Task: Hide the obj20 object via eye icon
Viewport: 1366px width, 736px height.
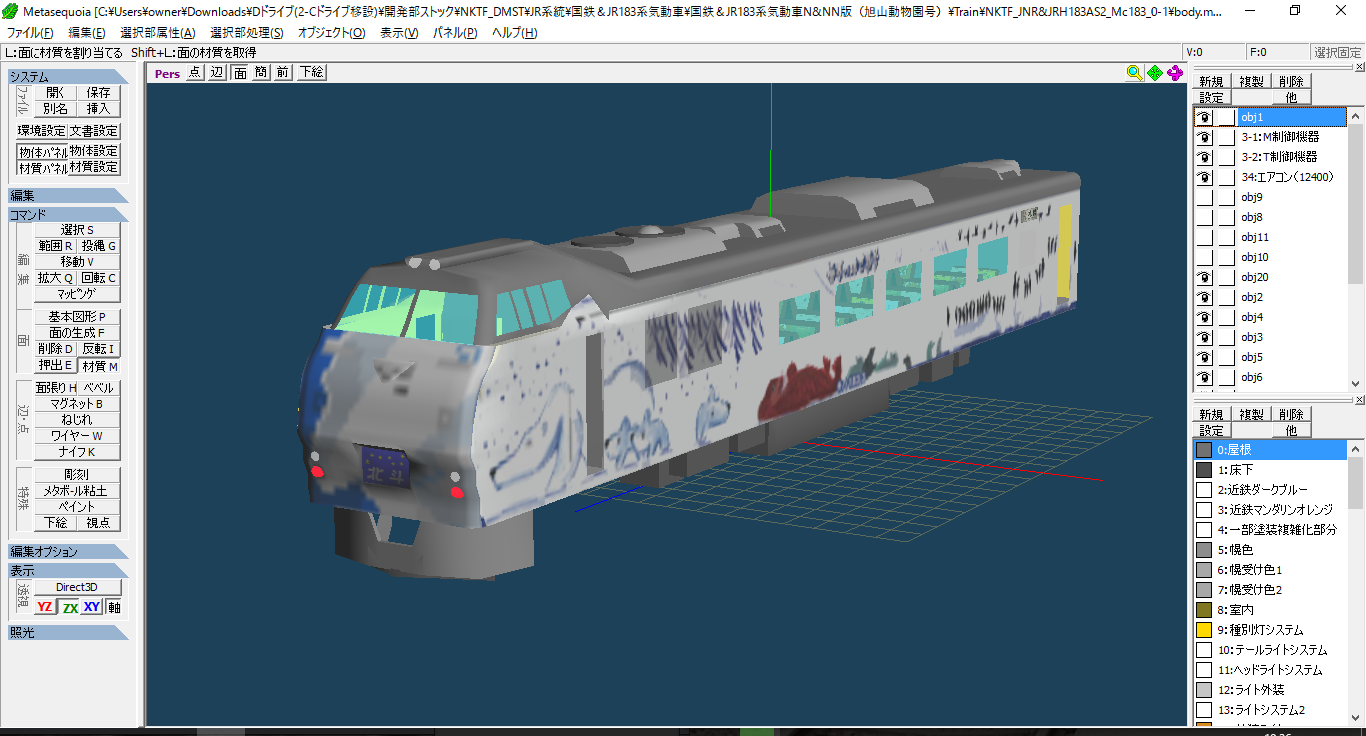Action: click(x=1204, y=277)
